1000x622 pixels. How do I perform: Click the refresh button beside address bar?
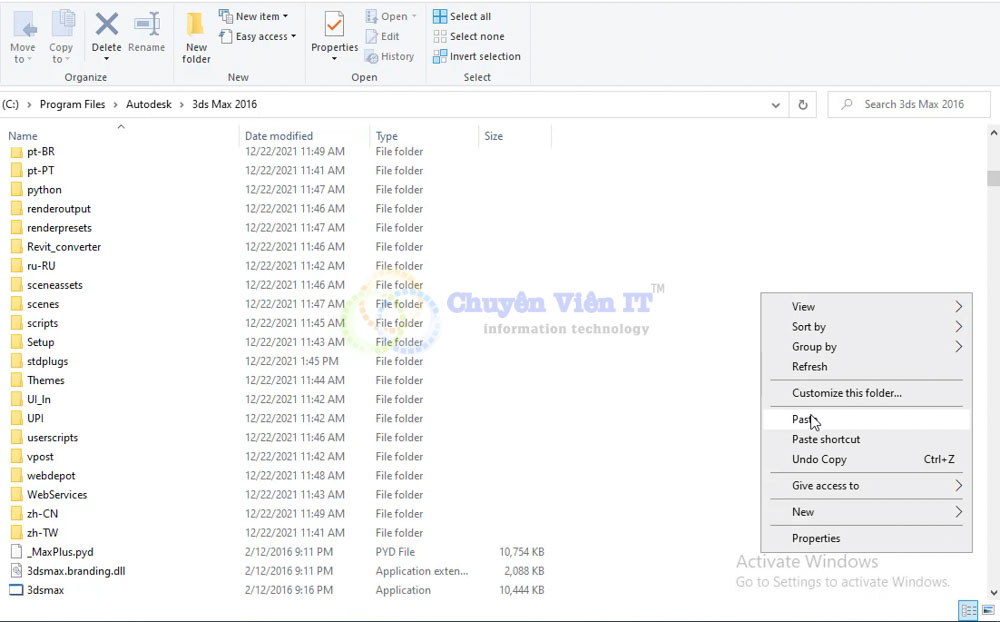tap(802, 104)
